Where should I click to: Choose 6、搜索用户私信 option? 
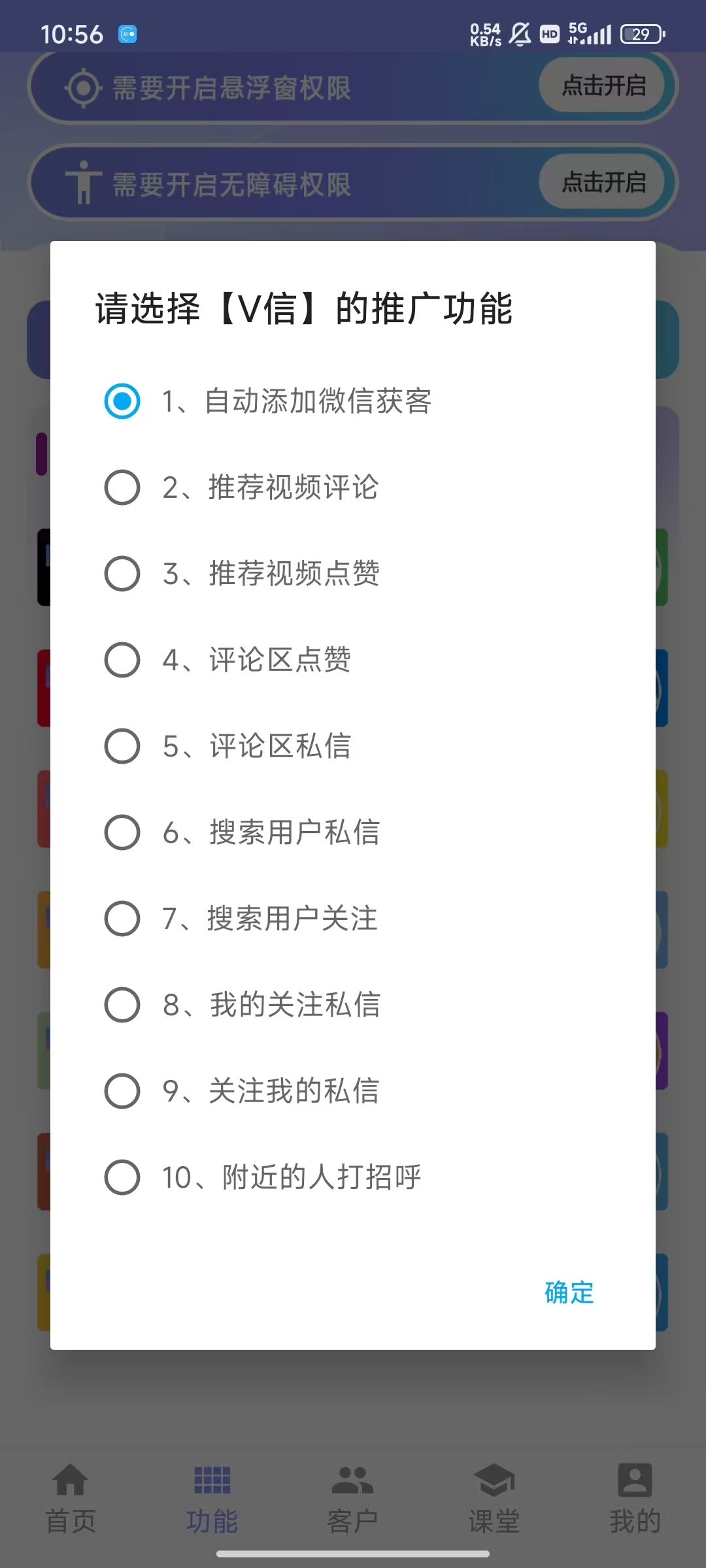(122, 832)
